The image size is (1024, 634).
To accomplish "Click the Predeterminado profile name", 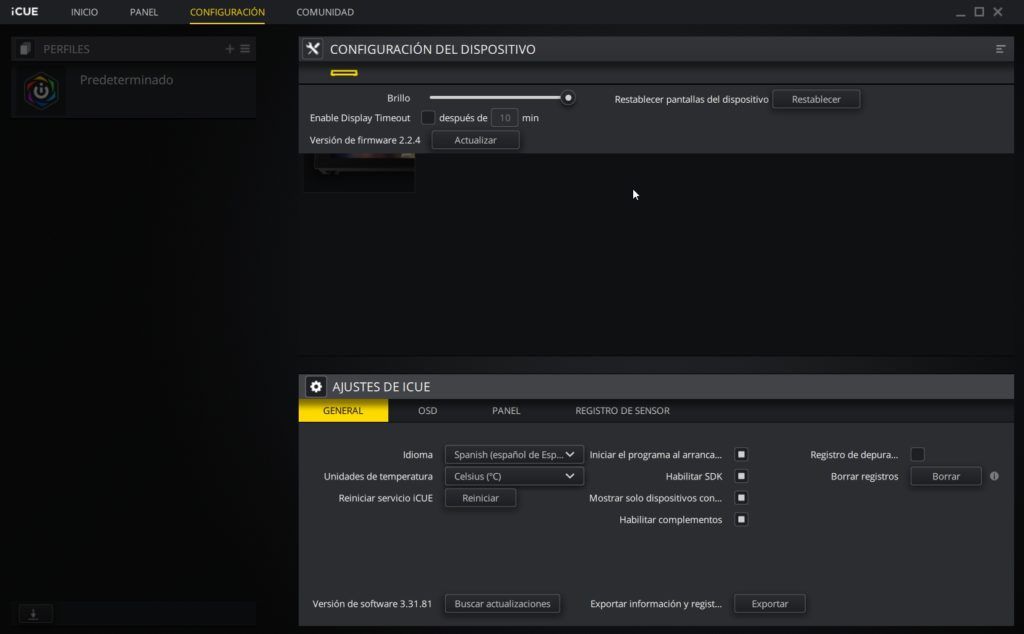I will click(x=126, y=80).
